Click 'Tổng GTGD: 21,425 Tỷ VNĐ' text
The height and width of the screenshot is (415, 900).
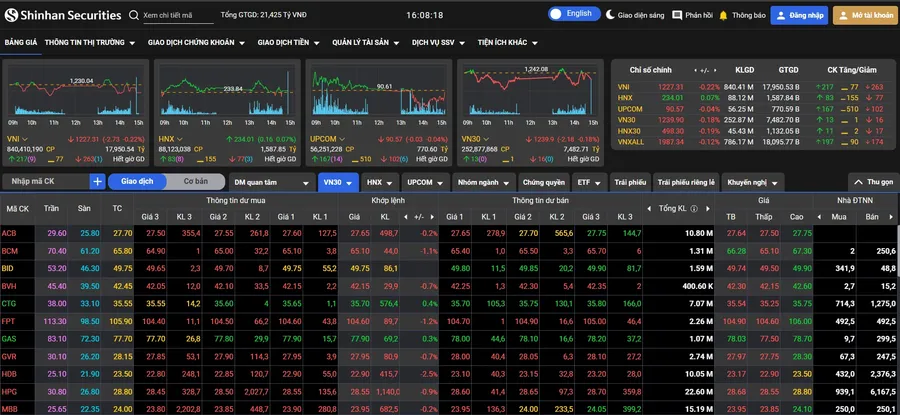click(x=263, y=15)
